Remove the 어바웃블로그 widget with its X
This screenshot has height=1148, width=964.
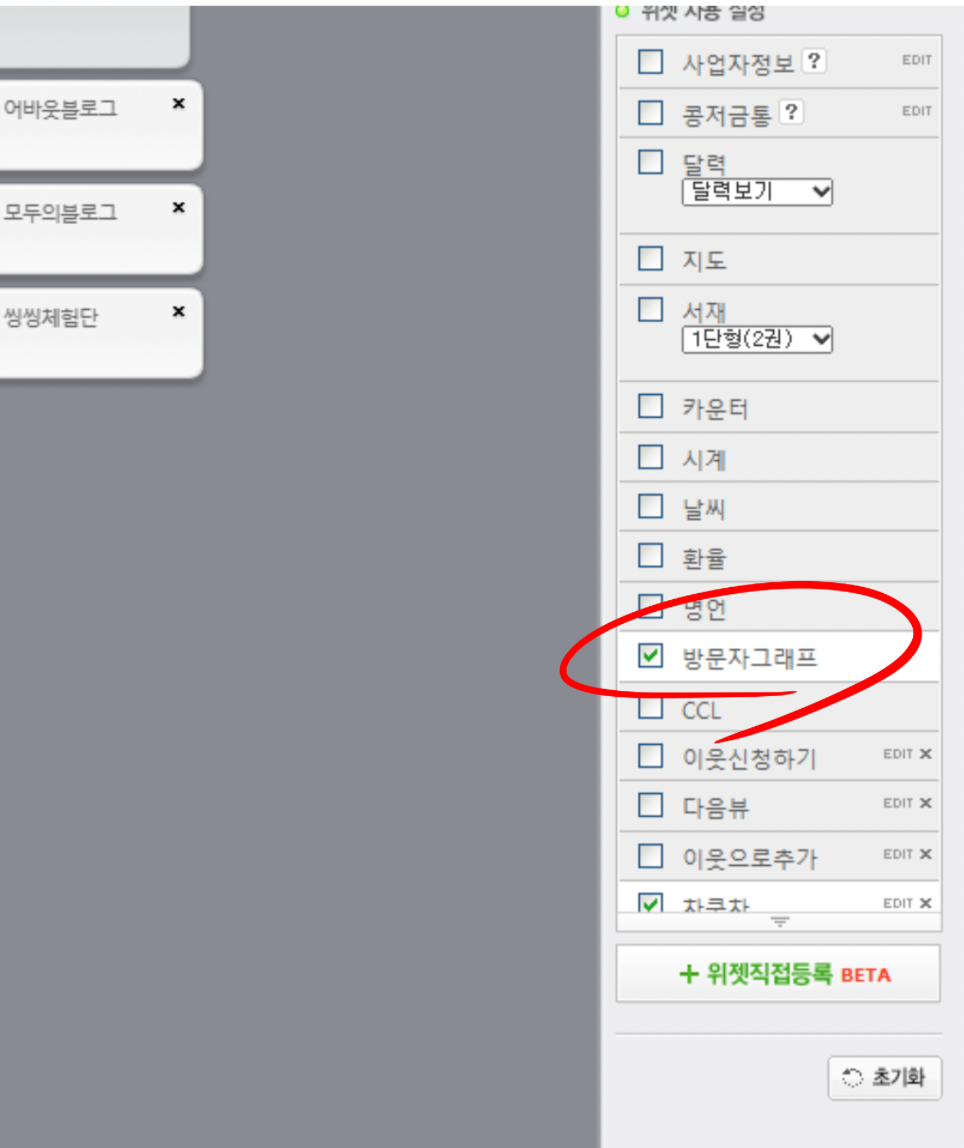[x=178, y=104]
